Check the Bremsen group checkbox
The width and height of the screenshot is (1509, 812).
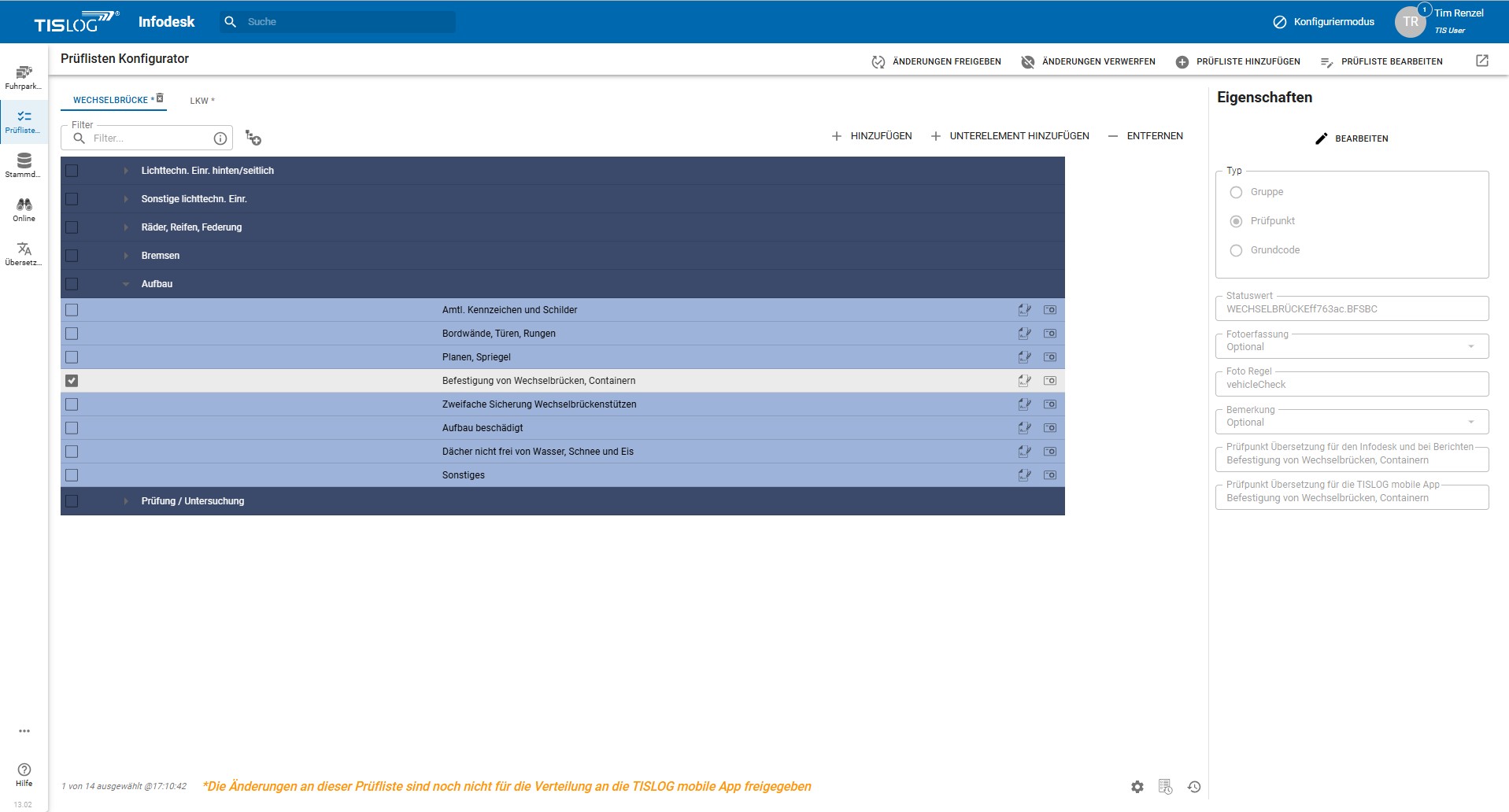coord(72,256)
